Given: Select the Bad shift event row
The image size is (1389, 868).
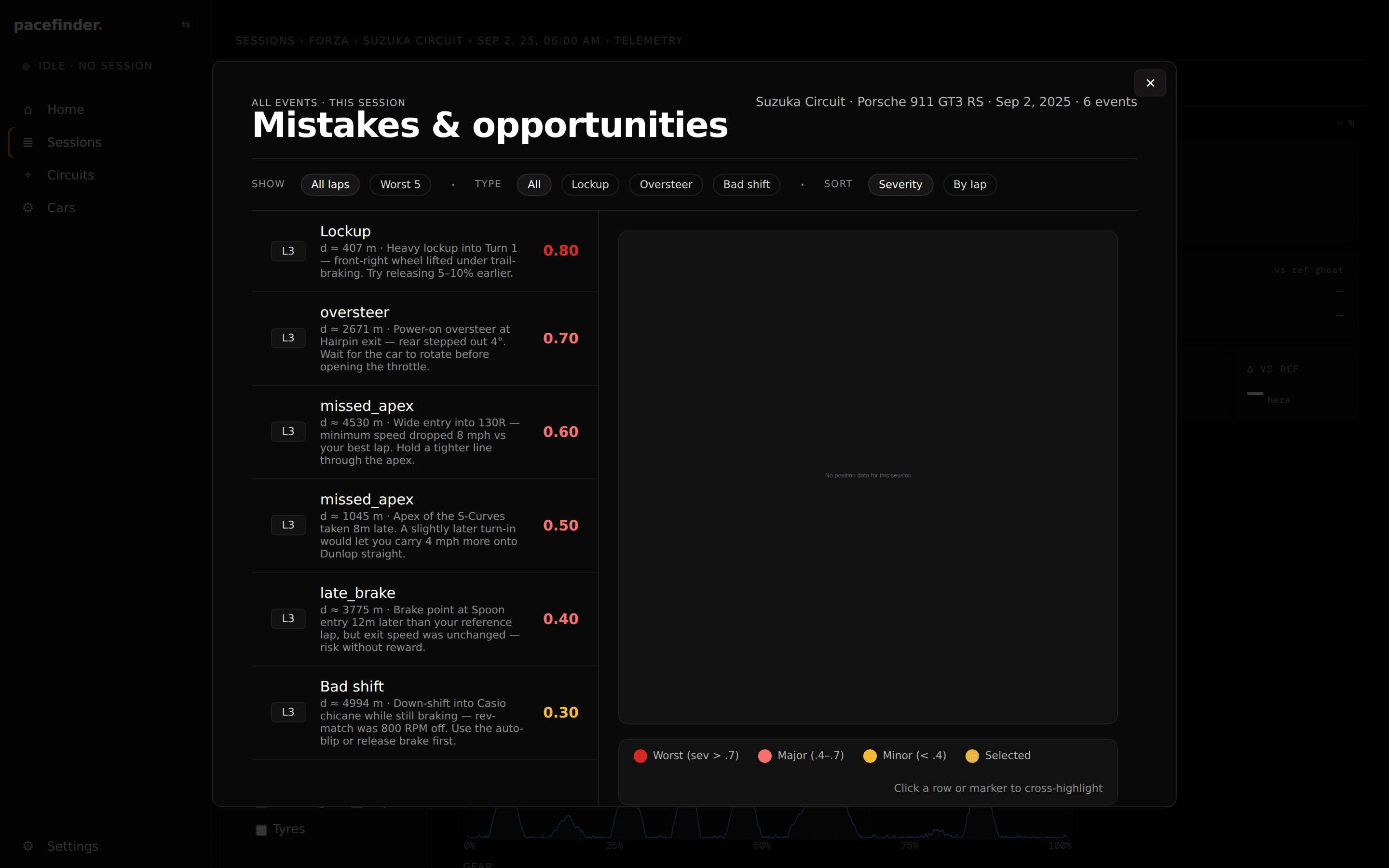Looking at the screenshot, I should point(425,713).
